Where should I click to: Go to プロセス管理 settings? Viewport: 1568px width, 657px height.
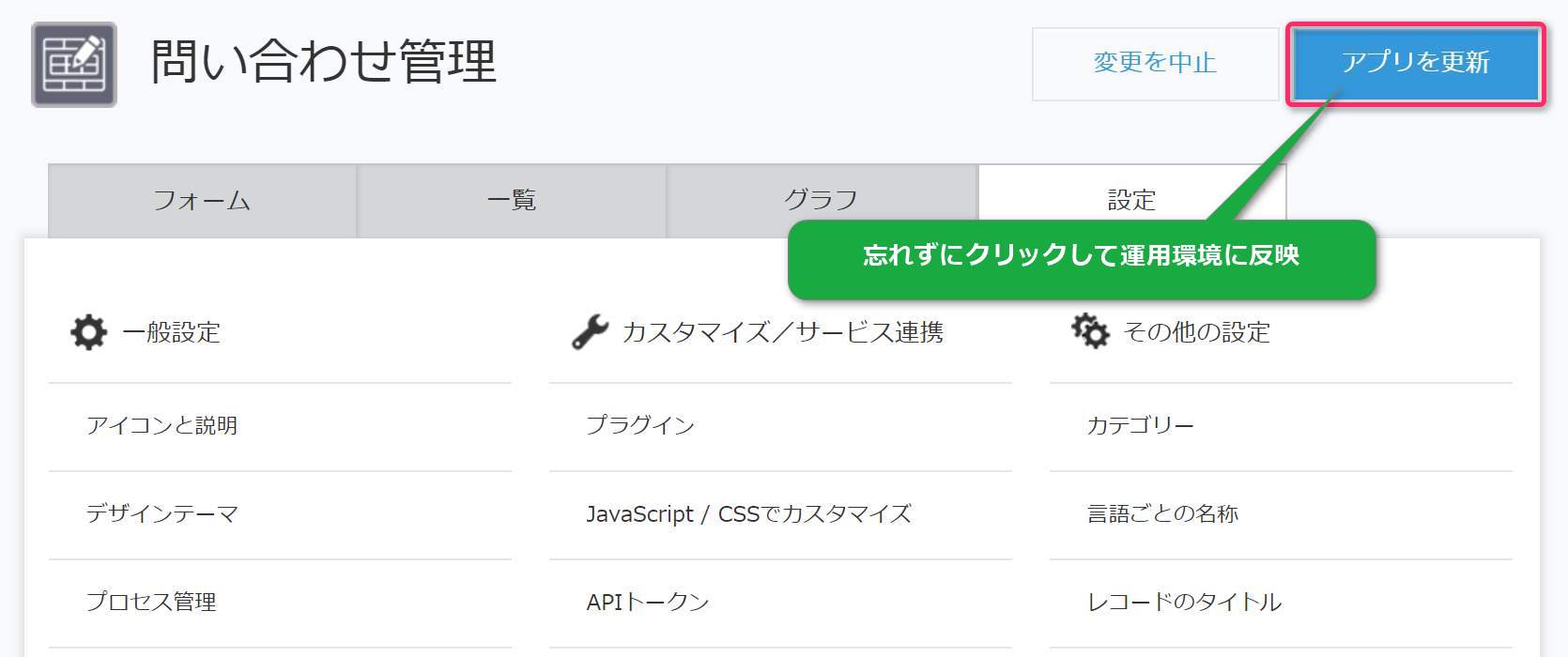pyautogui.click(x=152, y=603)
